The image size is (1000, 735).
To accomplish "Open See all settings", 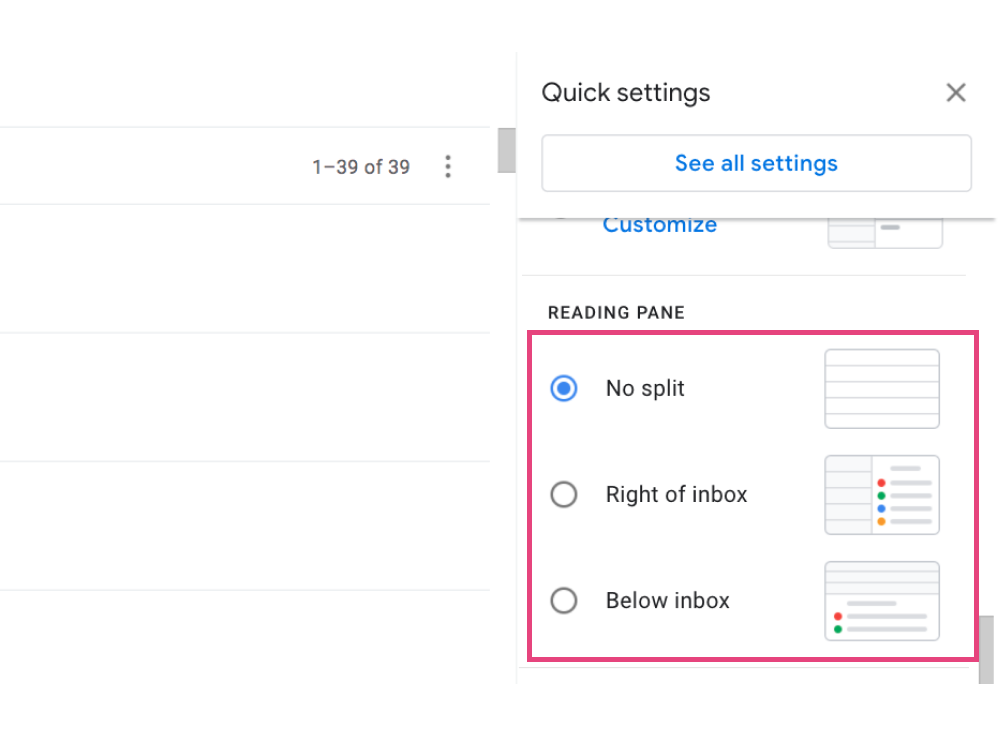I will pos(756,163).
